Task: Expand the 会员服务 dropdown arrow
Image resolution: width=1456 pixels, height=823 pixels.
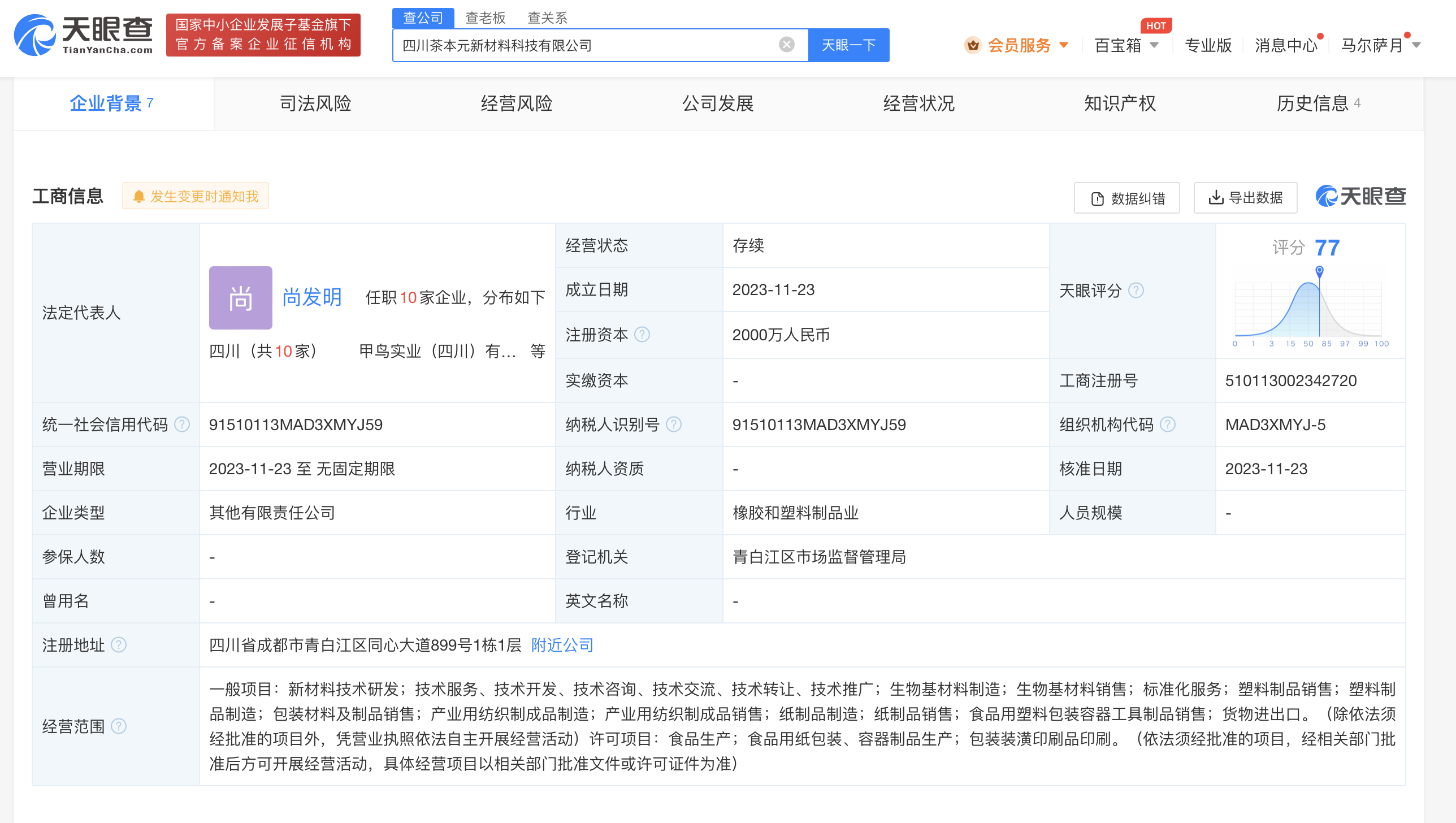Action: pyautogui.click(x=1063, y=45)
